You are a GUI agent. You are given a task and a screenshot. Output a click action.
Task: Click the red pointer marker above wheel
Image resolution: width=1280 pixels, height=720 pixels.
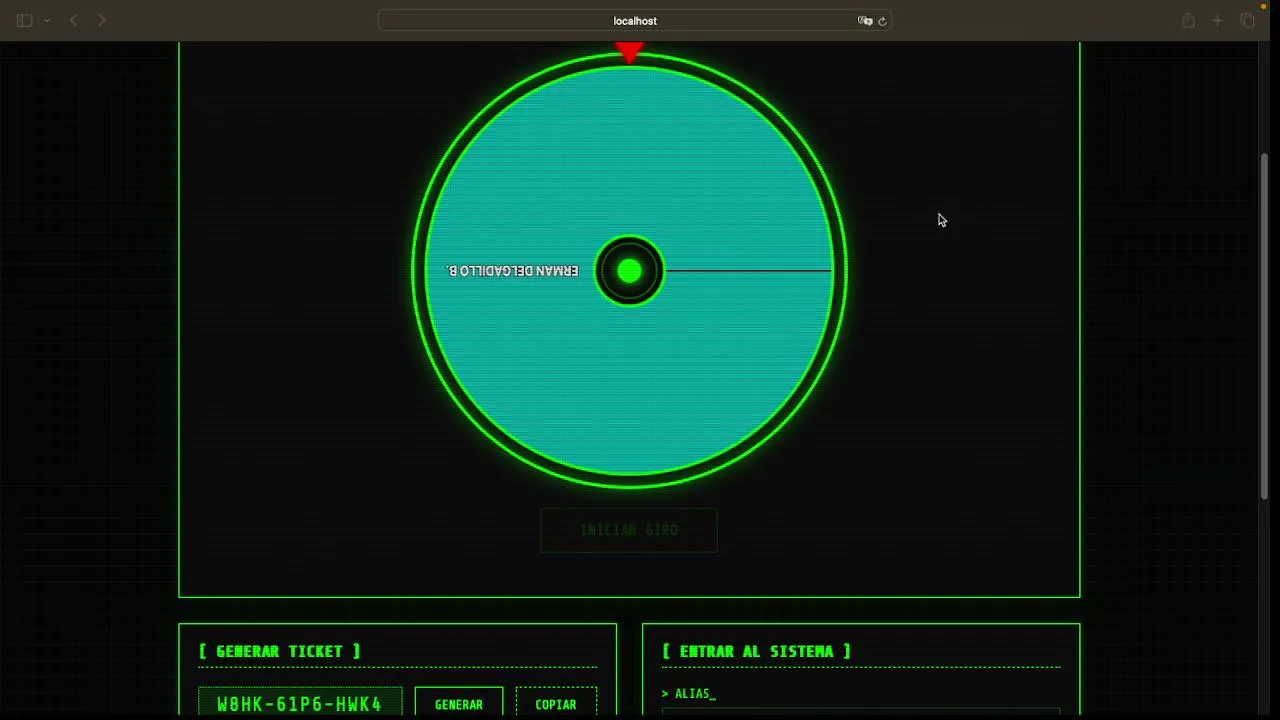tap(629, 53)
